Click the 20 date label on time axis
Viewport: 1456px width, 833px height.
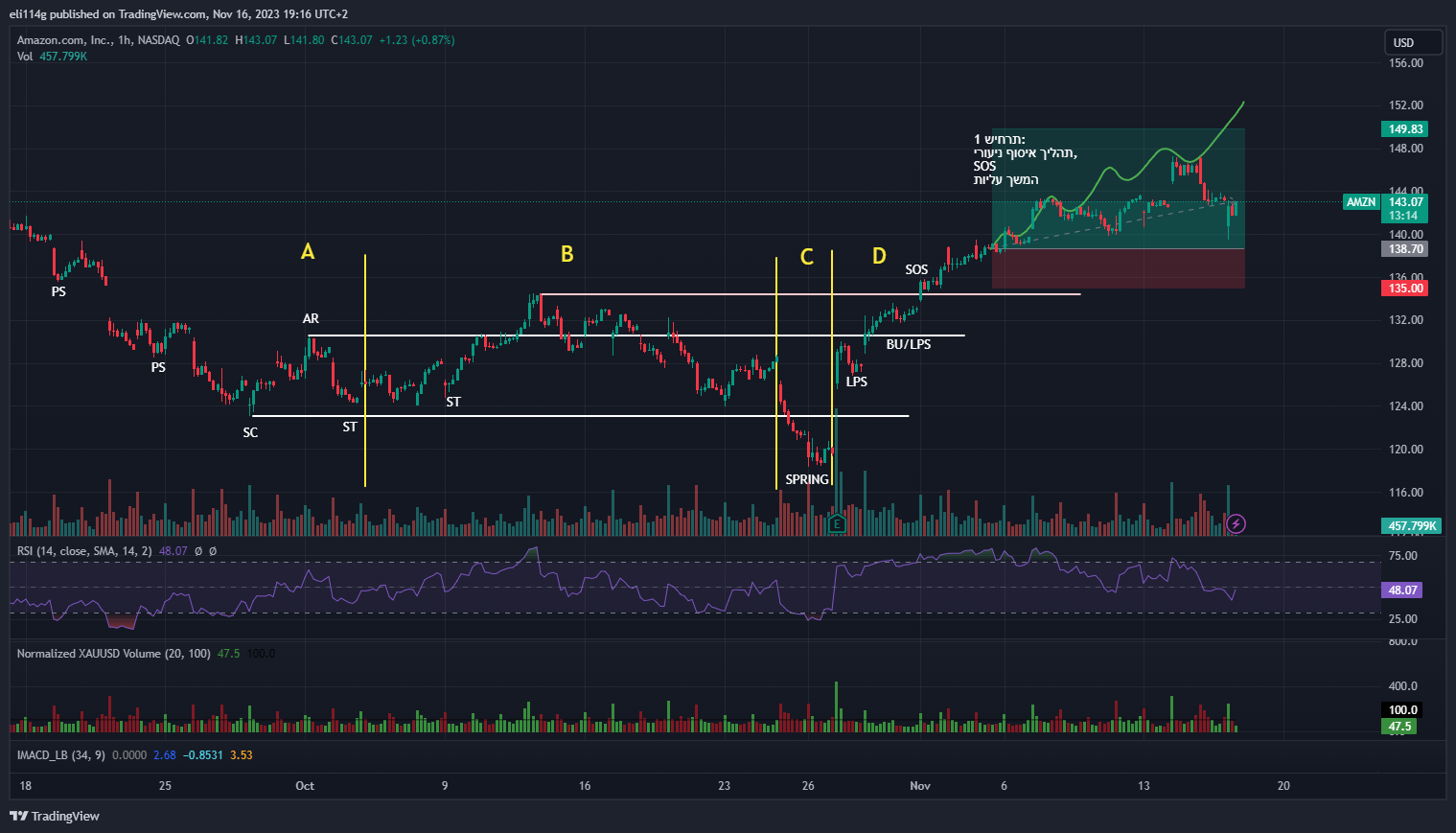pos(1283,786)
